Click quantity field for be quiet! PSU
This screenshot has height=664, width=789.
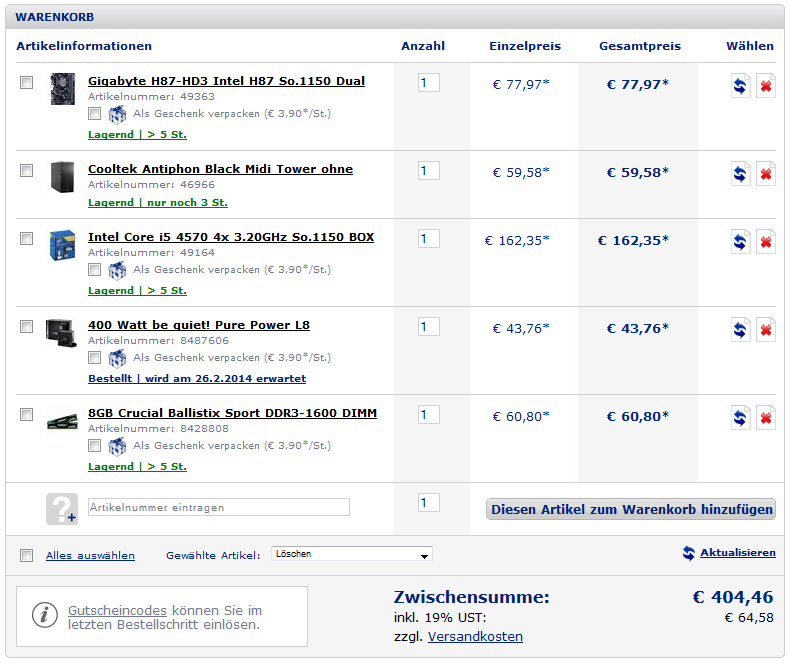point(429,326)
